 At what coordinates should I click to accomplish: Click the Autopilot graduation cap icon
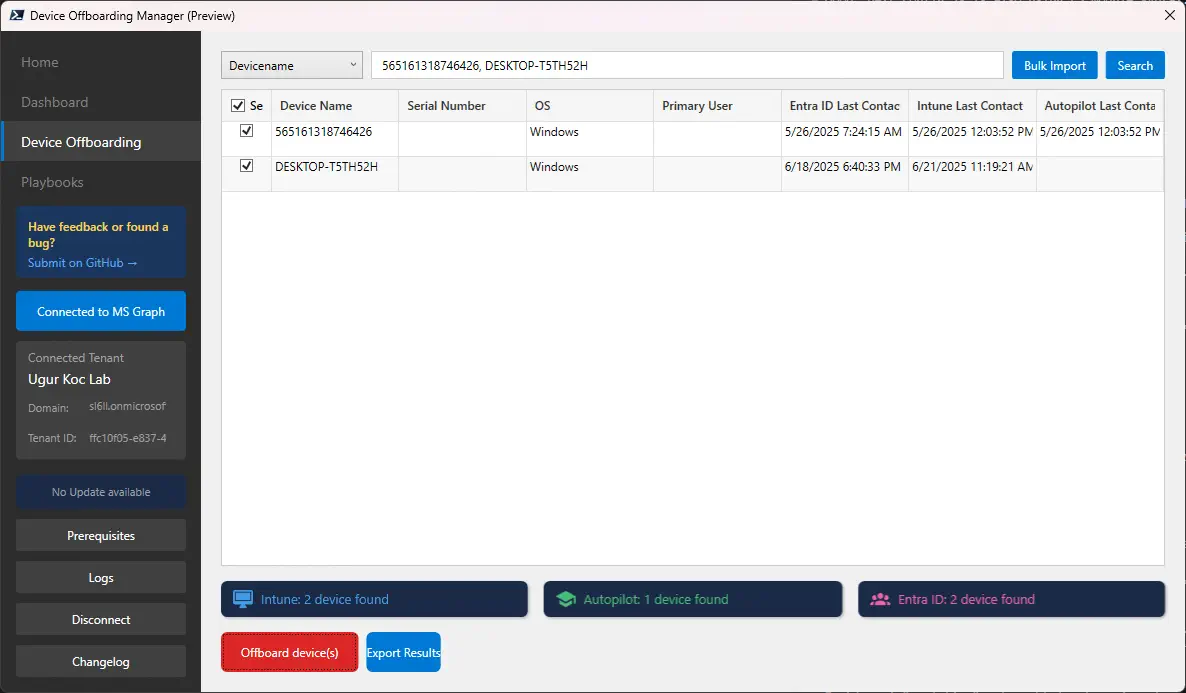[567, 598]
